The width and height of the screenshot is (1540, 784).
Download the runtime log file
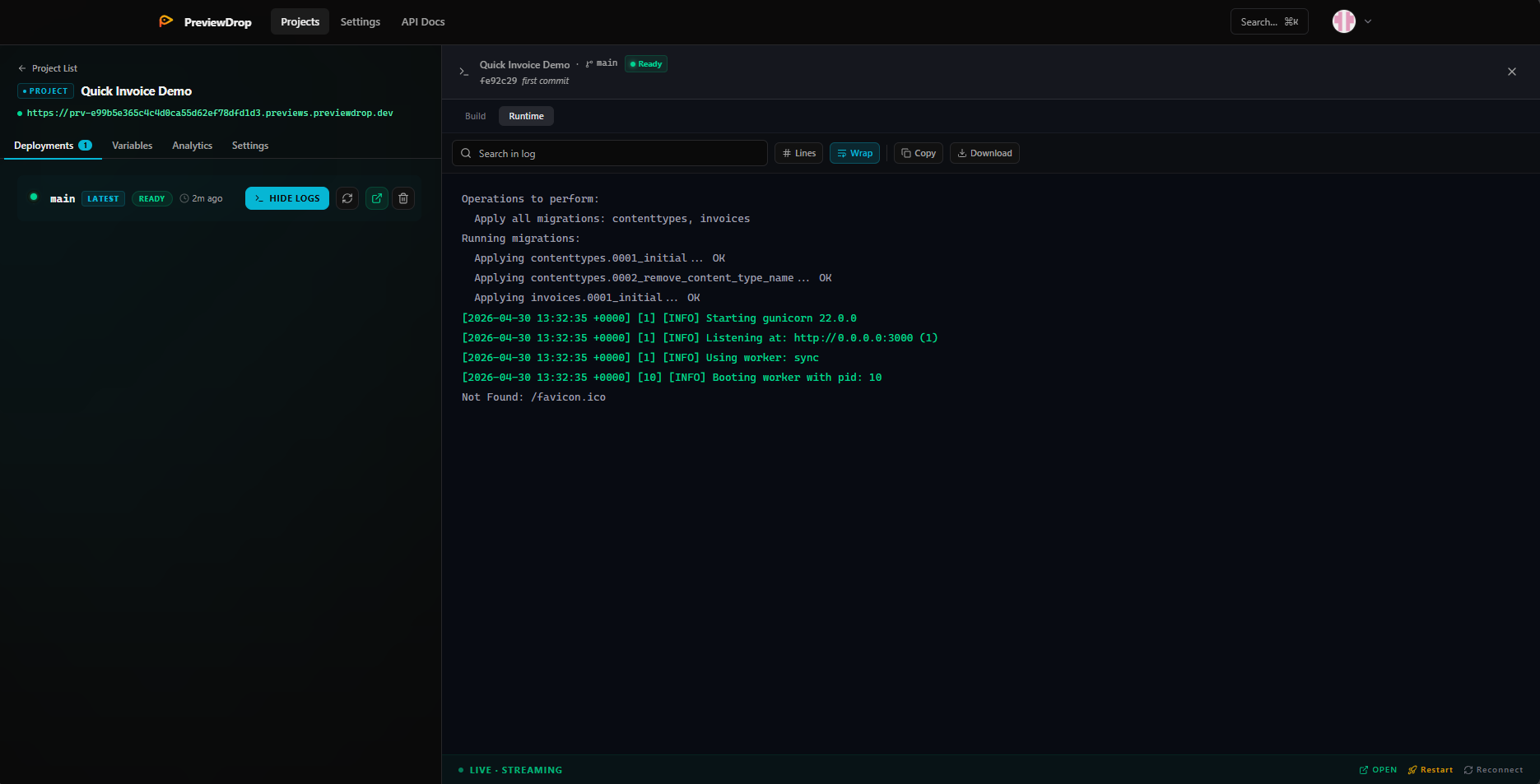click(984, 153)
